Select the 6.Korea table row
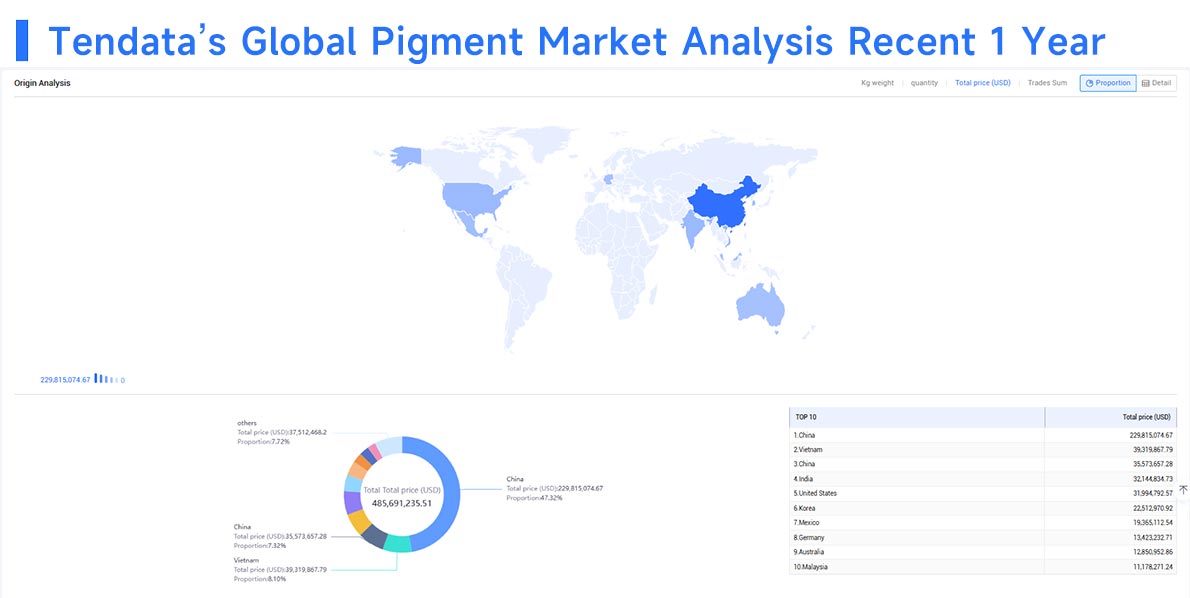This screenshot has height=598, width=1190. click(983, 508)
